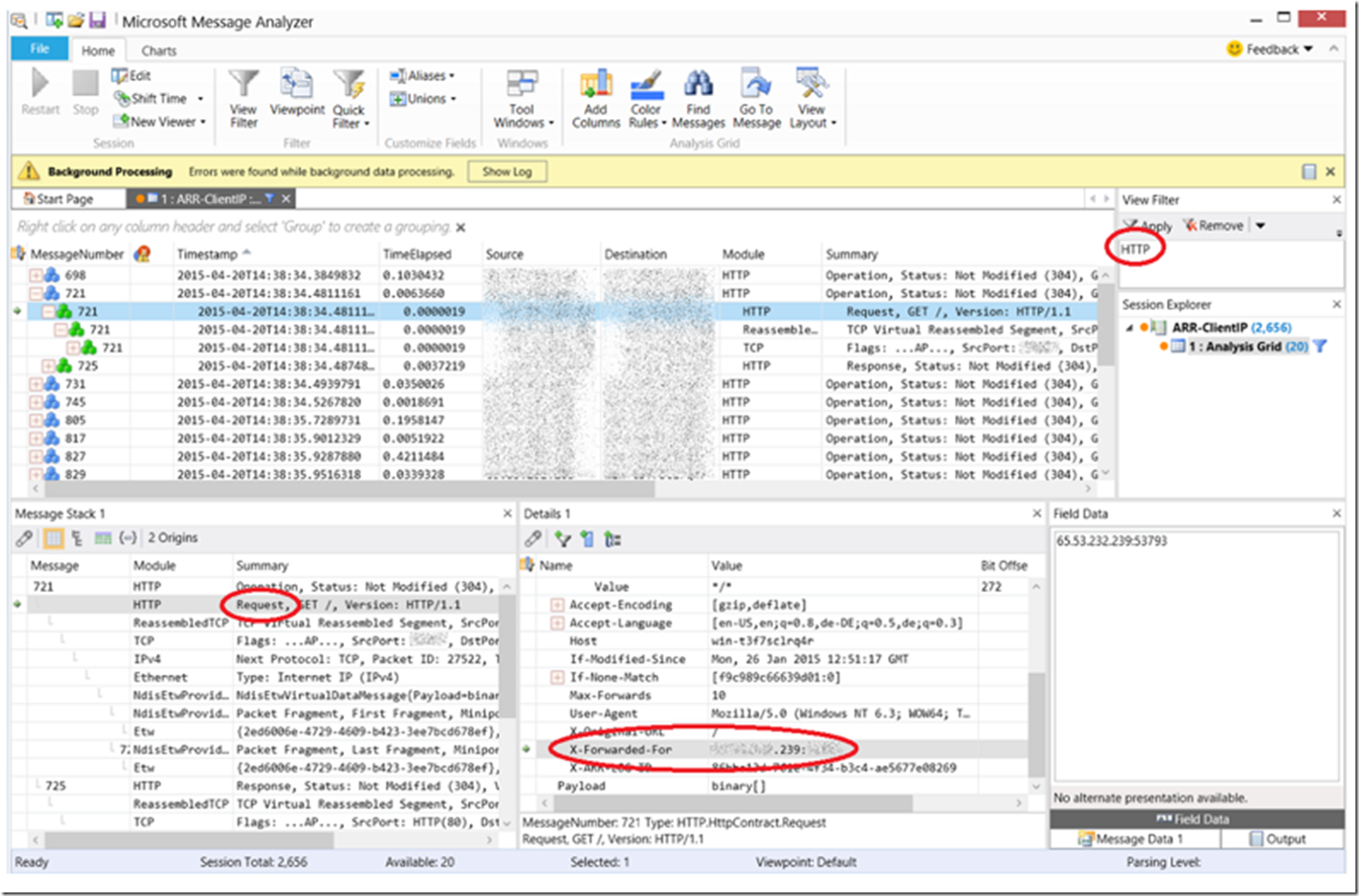Click the Go To Message icon

(x=756, y=84)
